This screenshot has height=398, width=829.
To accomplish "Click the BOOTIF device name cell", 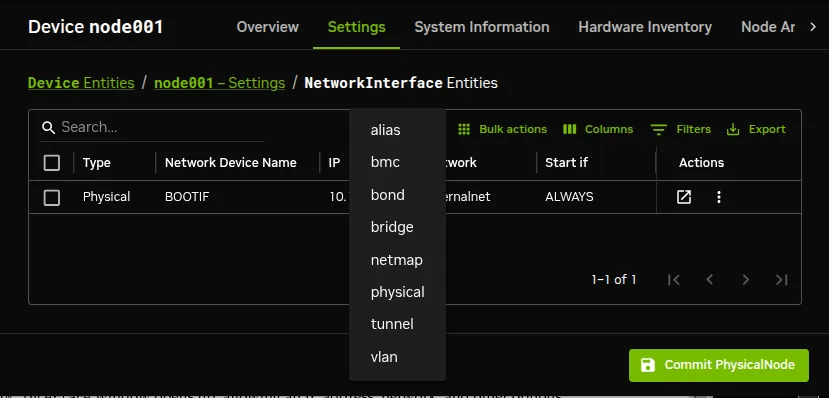I will click(x=187, y=197).
